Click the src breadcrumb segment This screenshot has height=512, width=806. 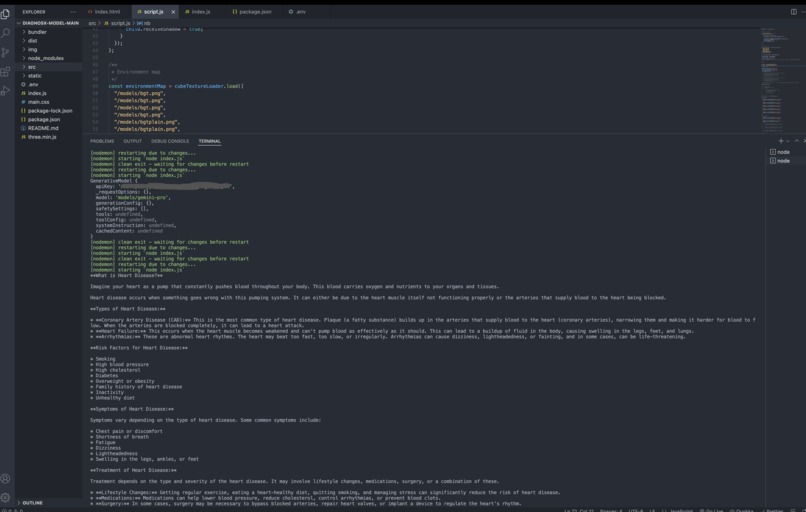(92, 23)
